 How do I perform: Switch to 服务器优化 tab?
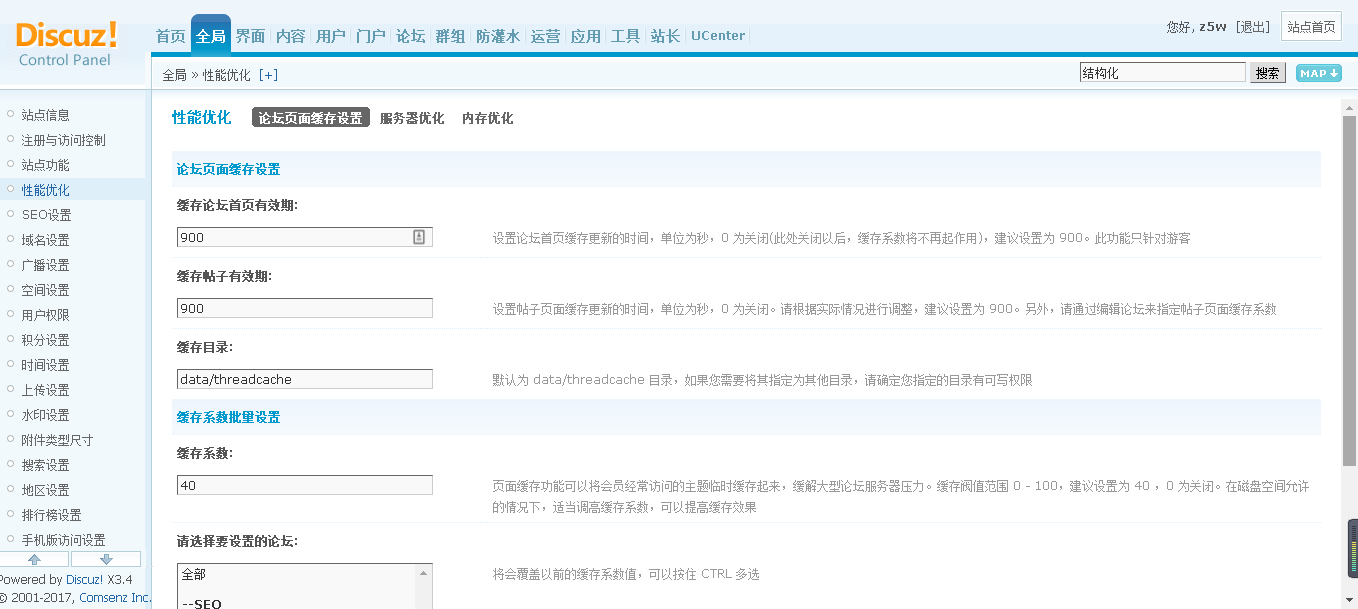[412, 118]
